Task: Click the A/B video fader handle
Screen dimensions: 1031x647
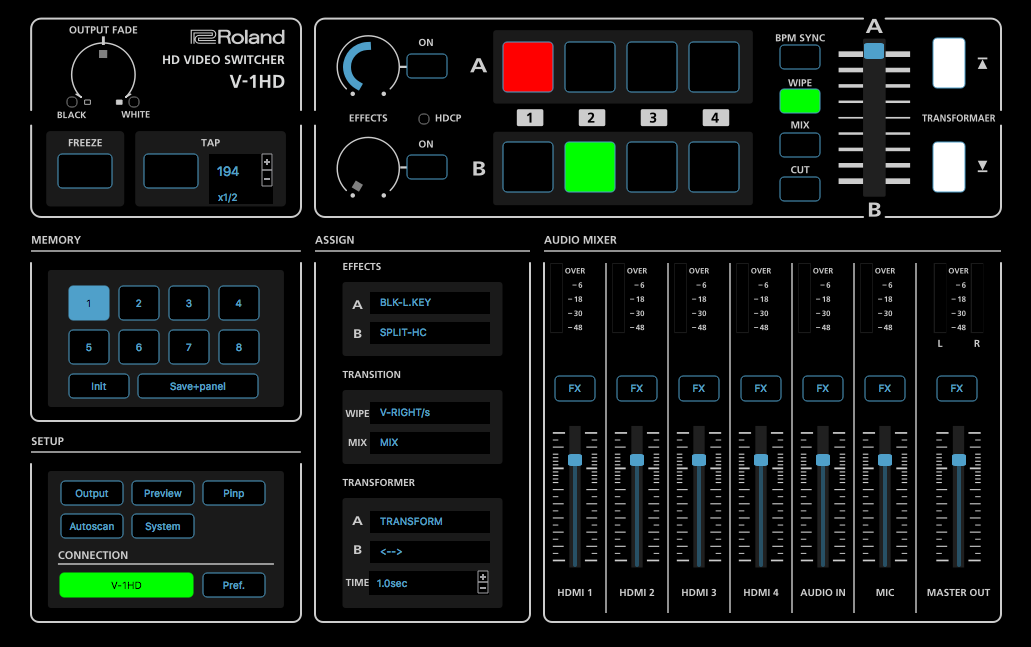Action: point(874,51)
